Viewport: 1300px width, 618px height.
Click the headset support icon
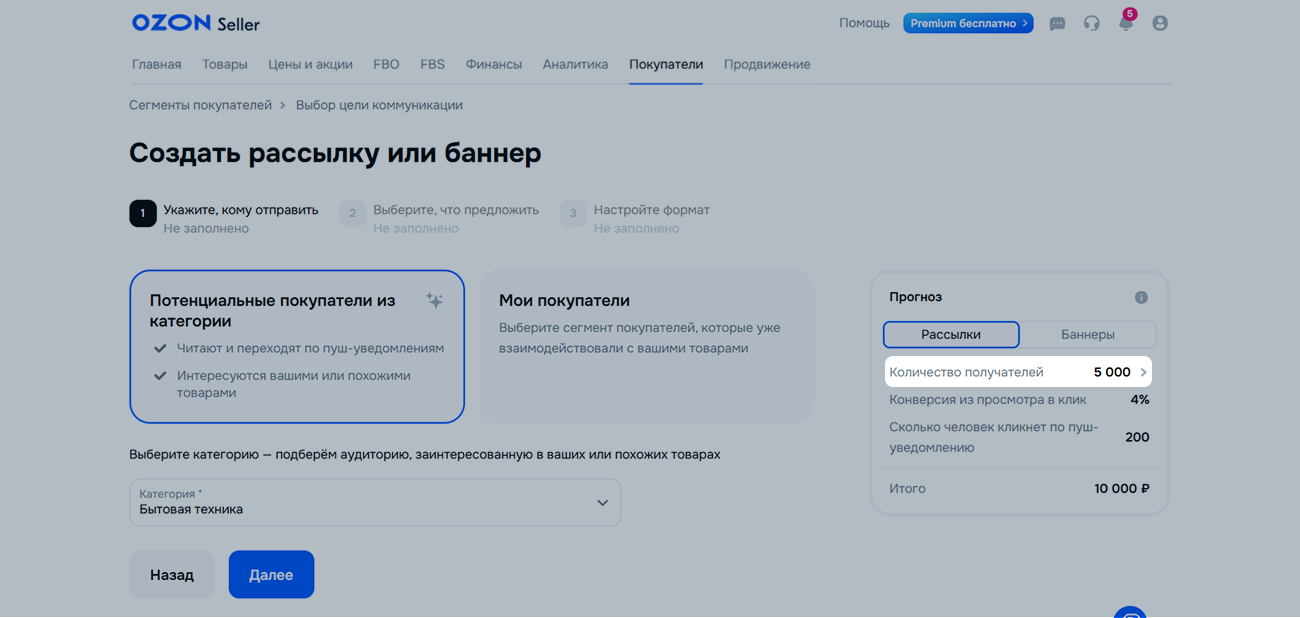coord(1091,23)
